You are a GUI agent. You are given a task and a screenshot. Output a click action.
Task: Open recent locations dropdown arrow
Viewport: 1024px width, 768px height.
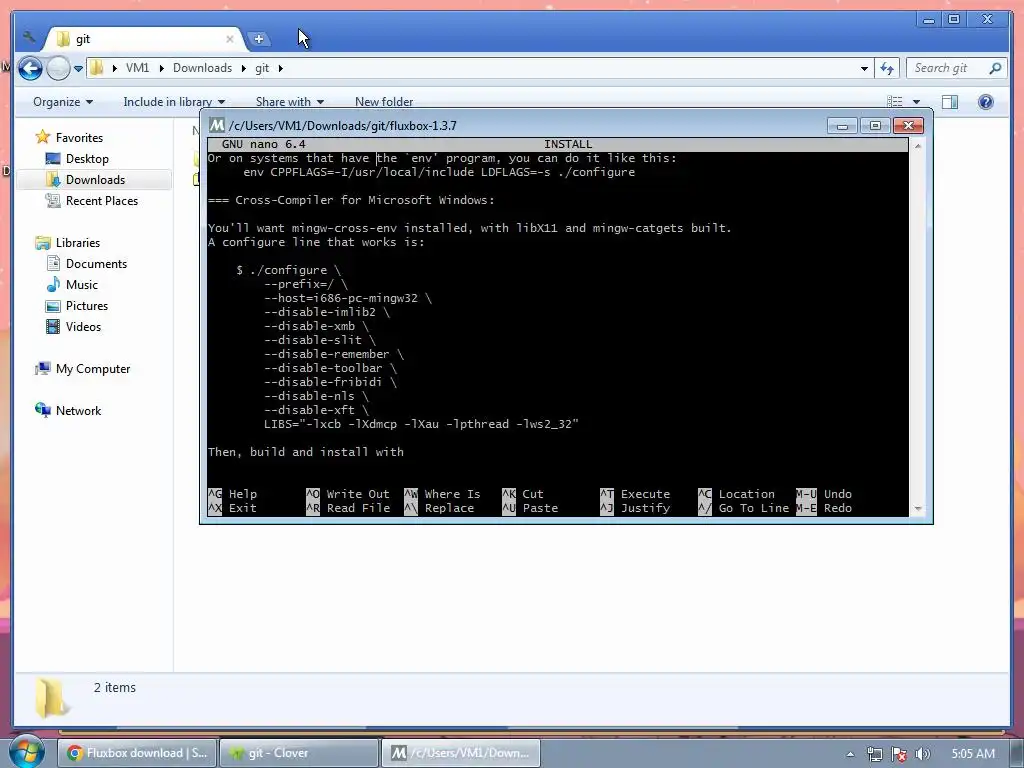point(78,68)
